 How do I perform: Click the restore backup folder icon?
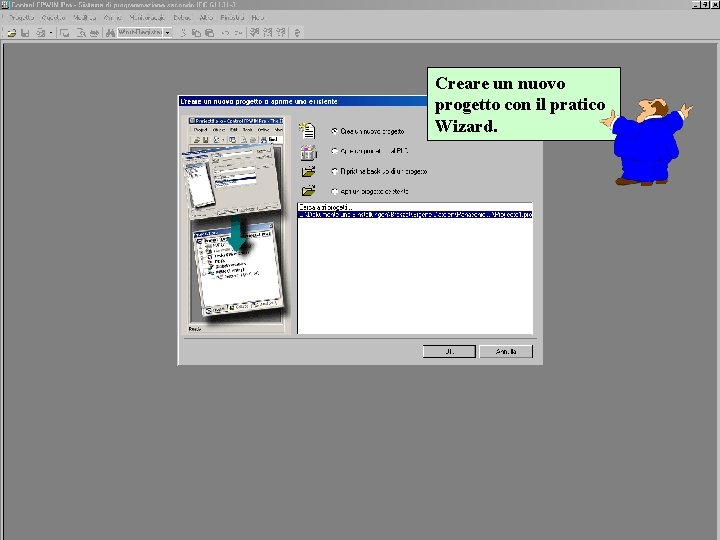coord(309,172)
